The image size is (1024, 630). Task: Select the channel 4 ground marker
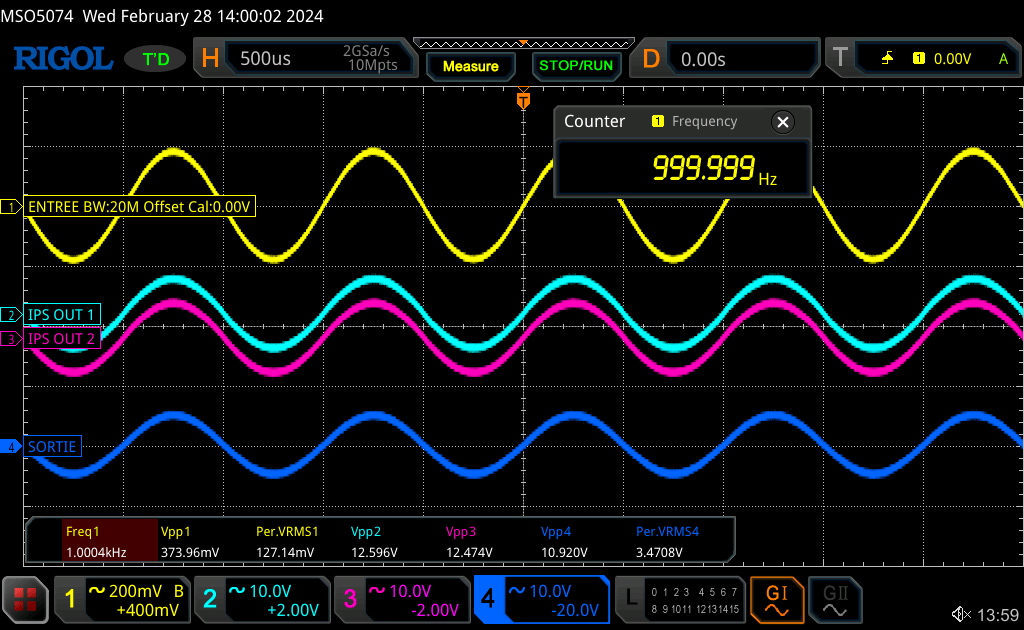coord(10,447)
